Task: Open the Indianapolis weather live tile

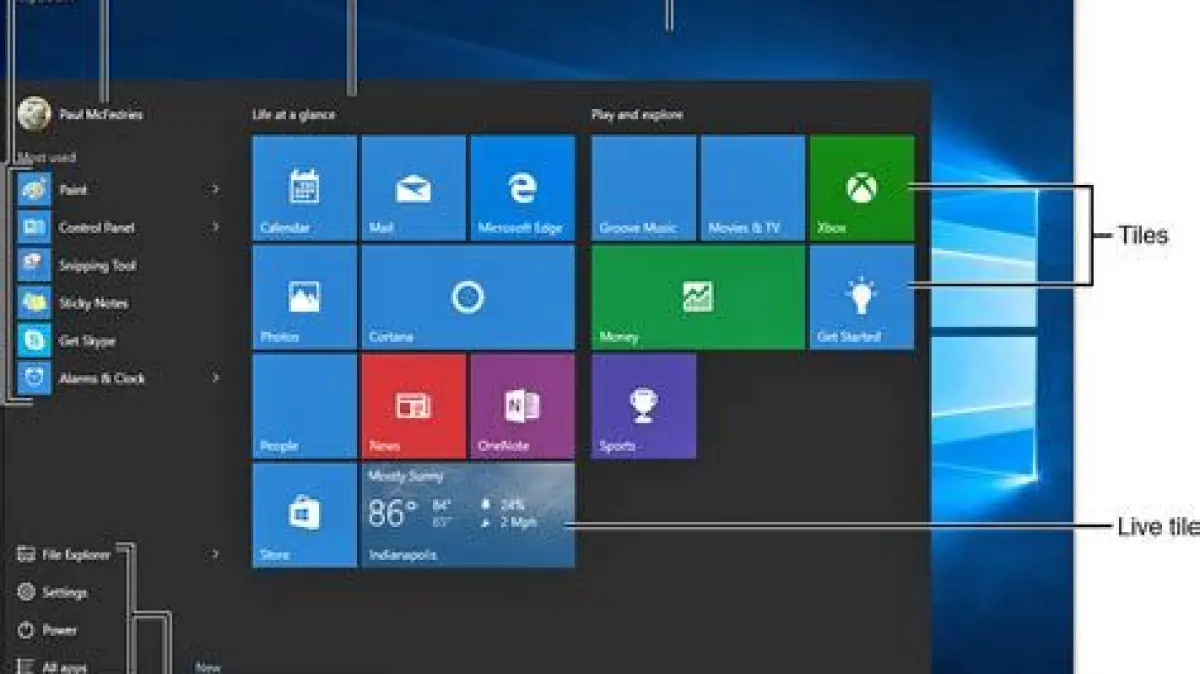Action: coord(467,515)
